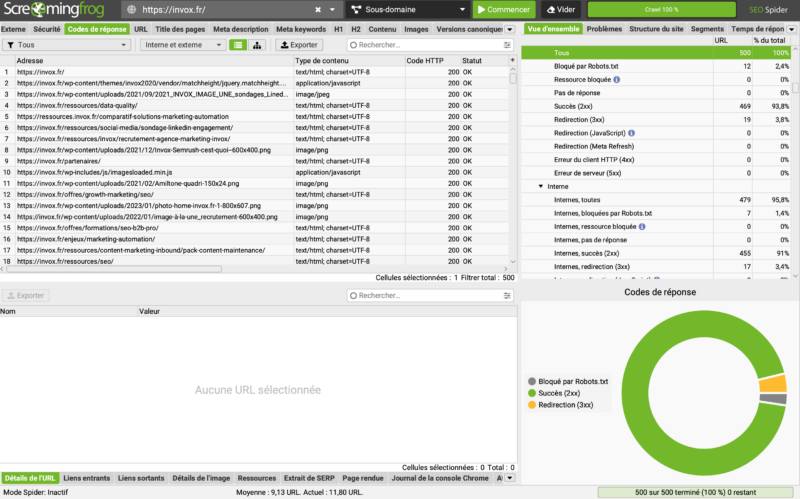Sort by the Adresse column header
Image resolution: width=800 pixels, height=499 pixels.
154,61
